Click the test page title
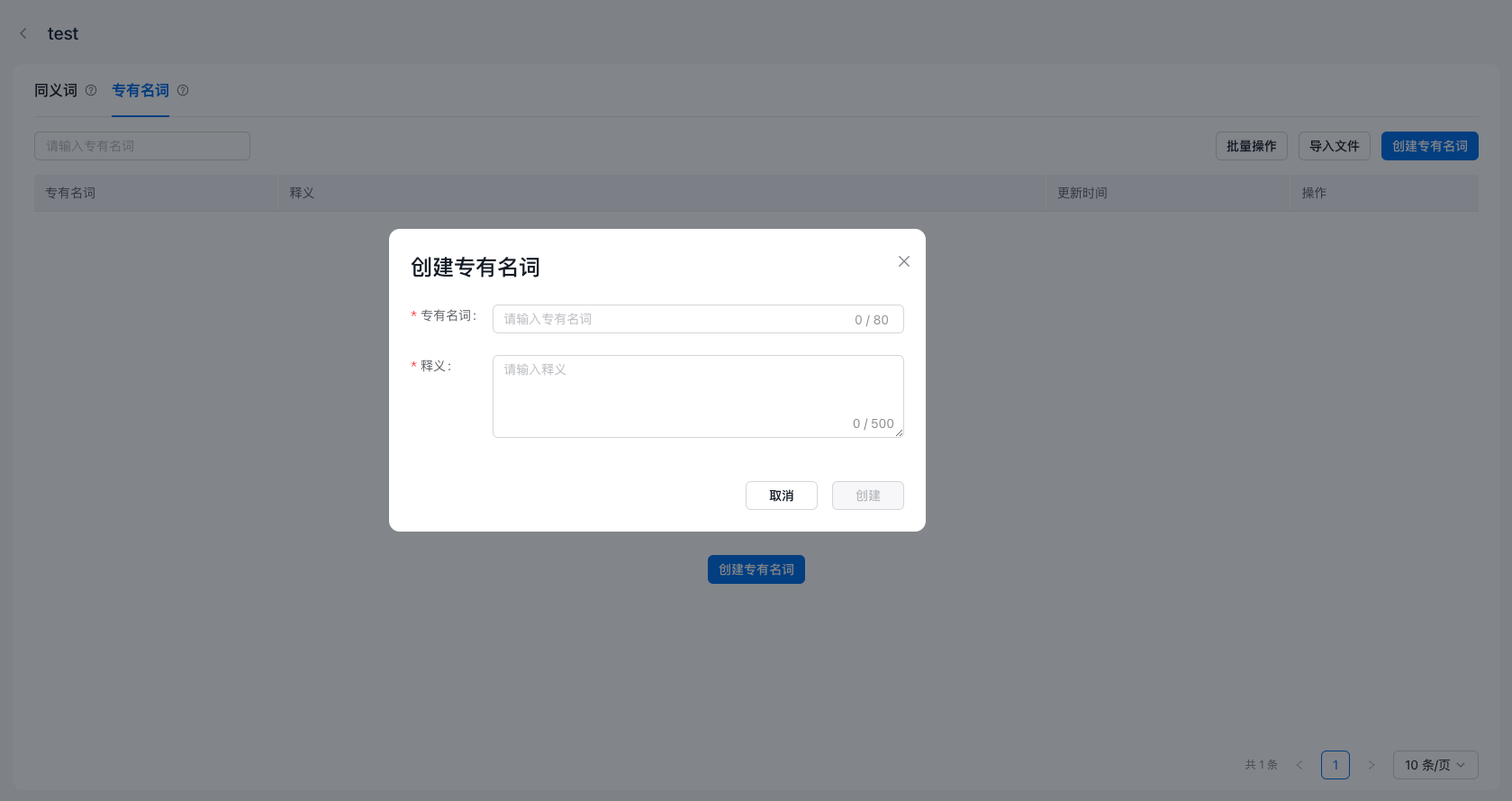This screenshot has width=1512, height=801. 63,33
